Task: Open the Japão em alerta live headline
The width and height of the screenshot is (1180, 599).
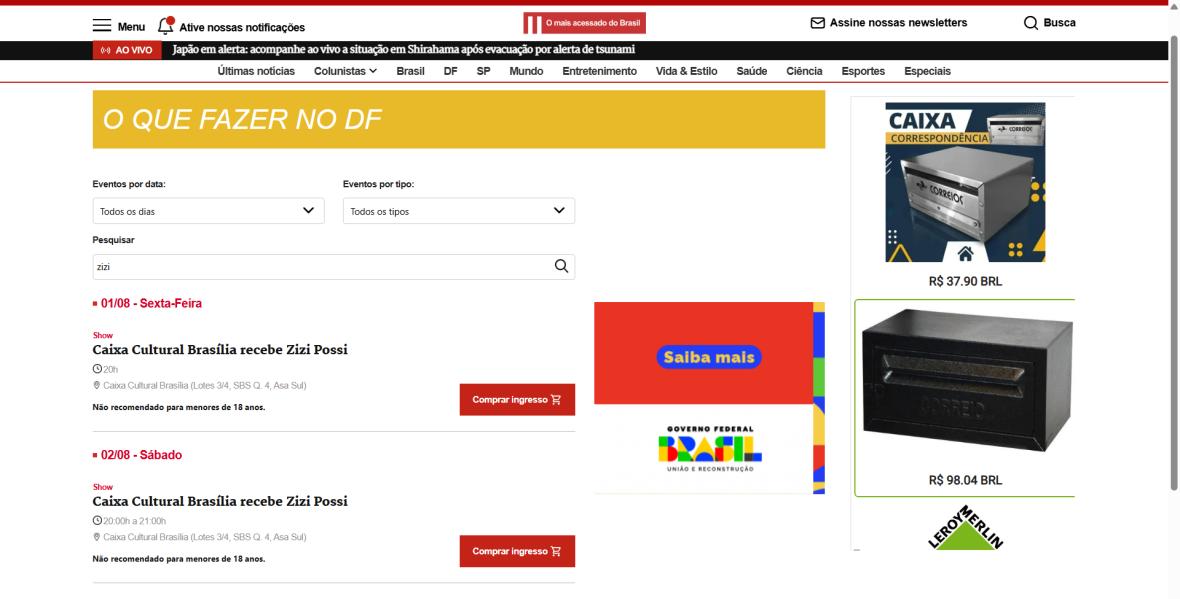Action: tap(403, 50)
